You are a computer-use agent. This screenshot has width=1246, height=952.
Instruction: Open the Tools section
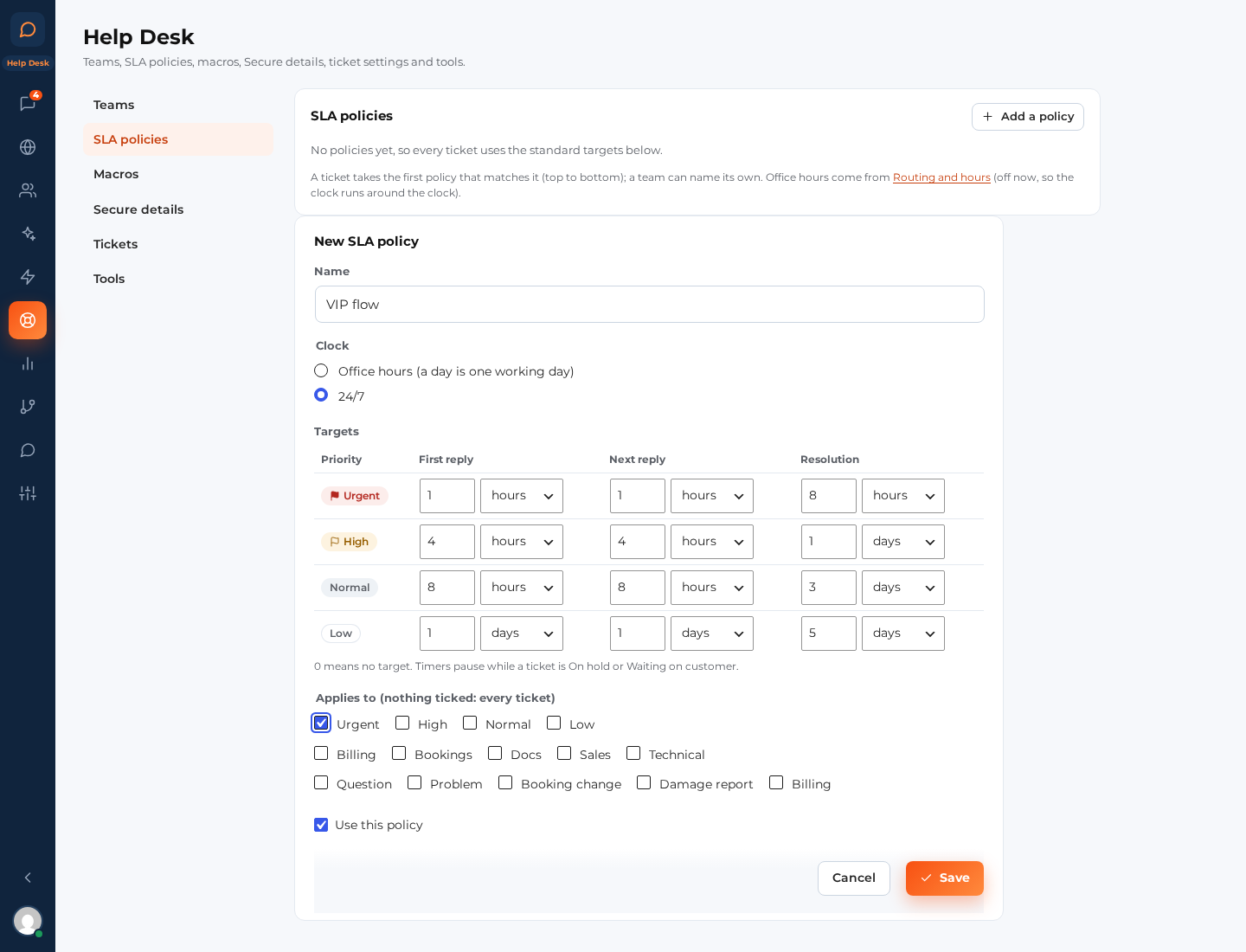coord(178,279)
